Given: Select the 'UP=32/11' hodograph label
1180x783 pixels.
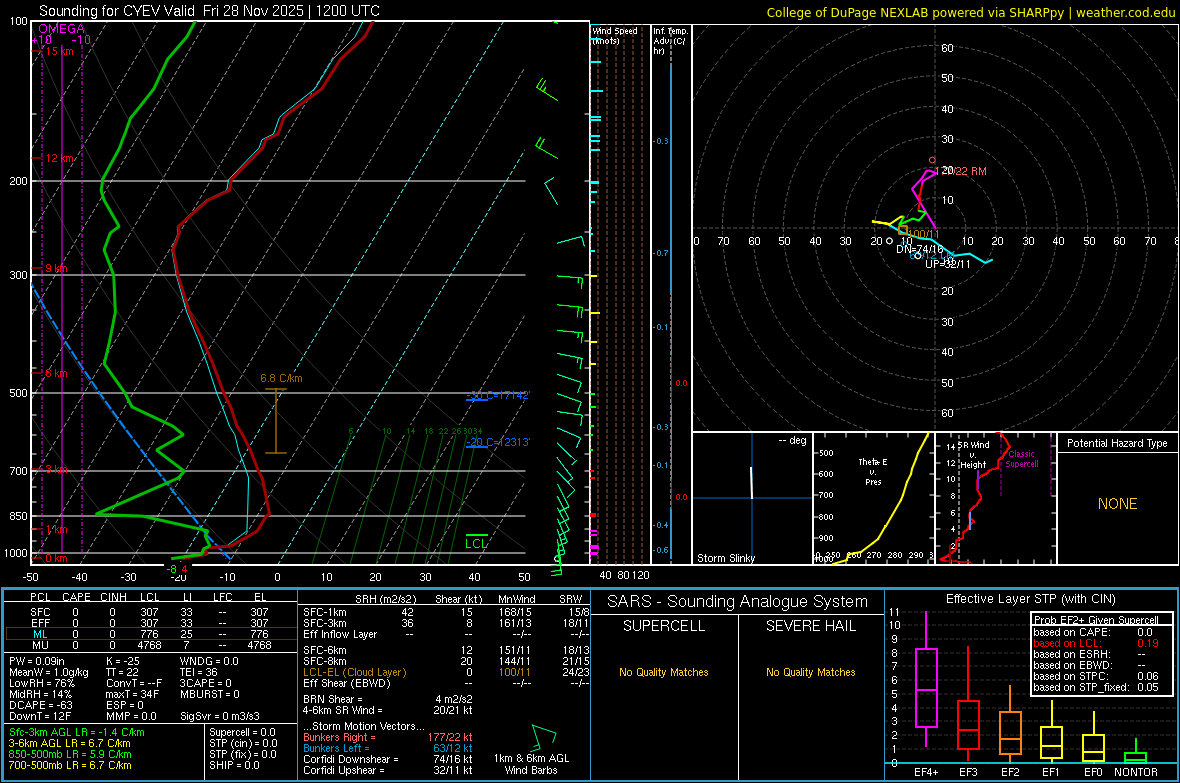Looking at the screenshot, I should 947,264.
